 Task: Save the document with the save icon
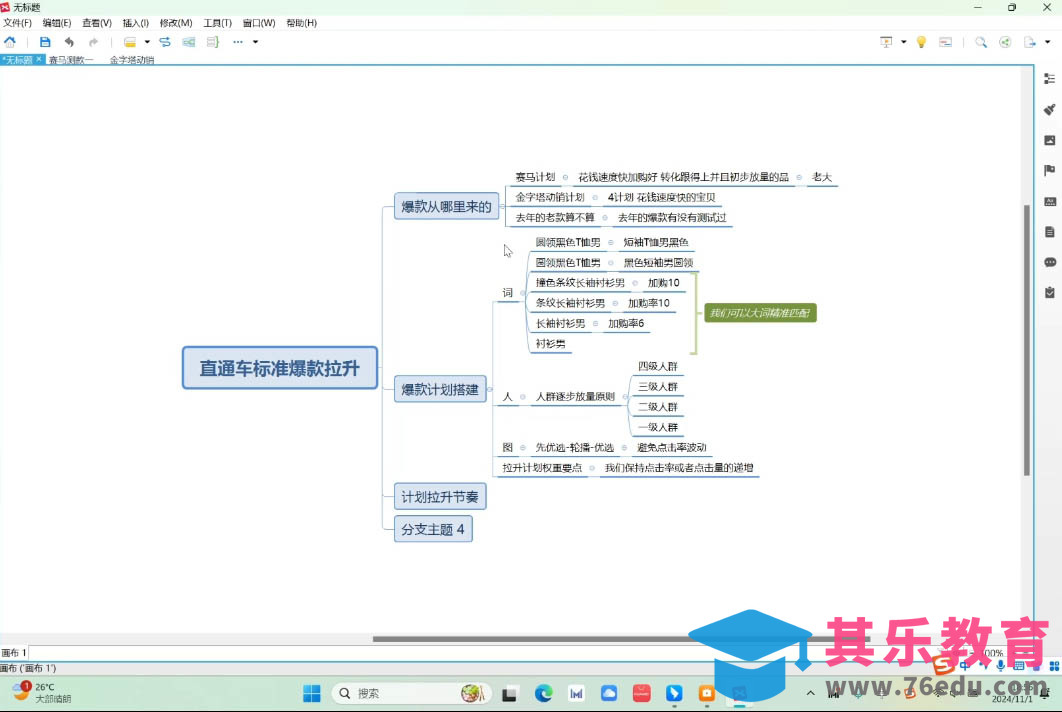[44, 42]
